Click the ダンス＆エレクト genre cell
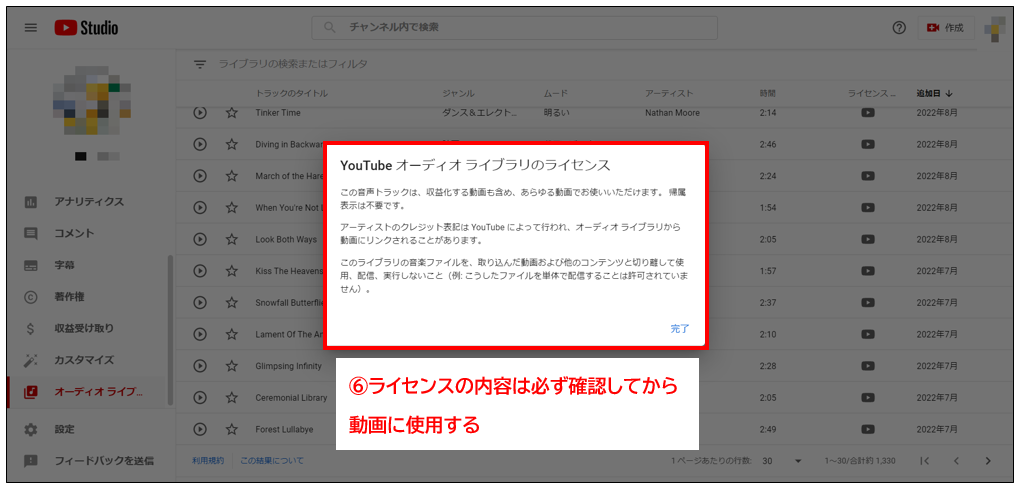Viewport: 1019px width, 491px height. click(x=480, y=113)
